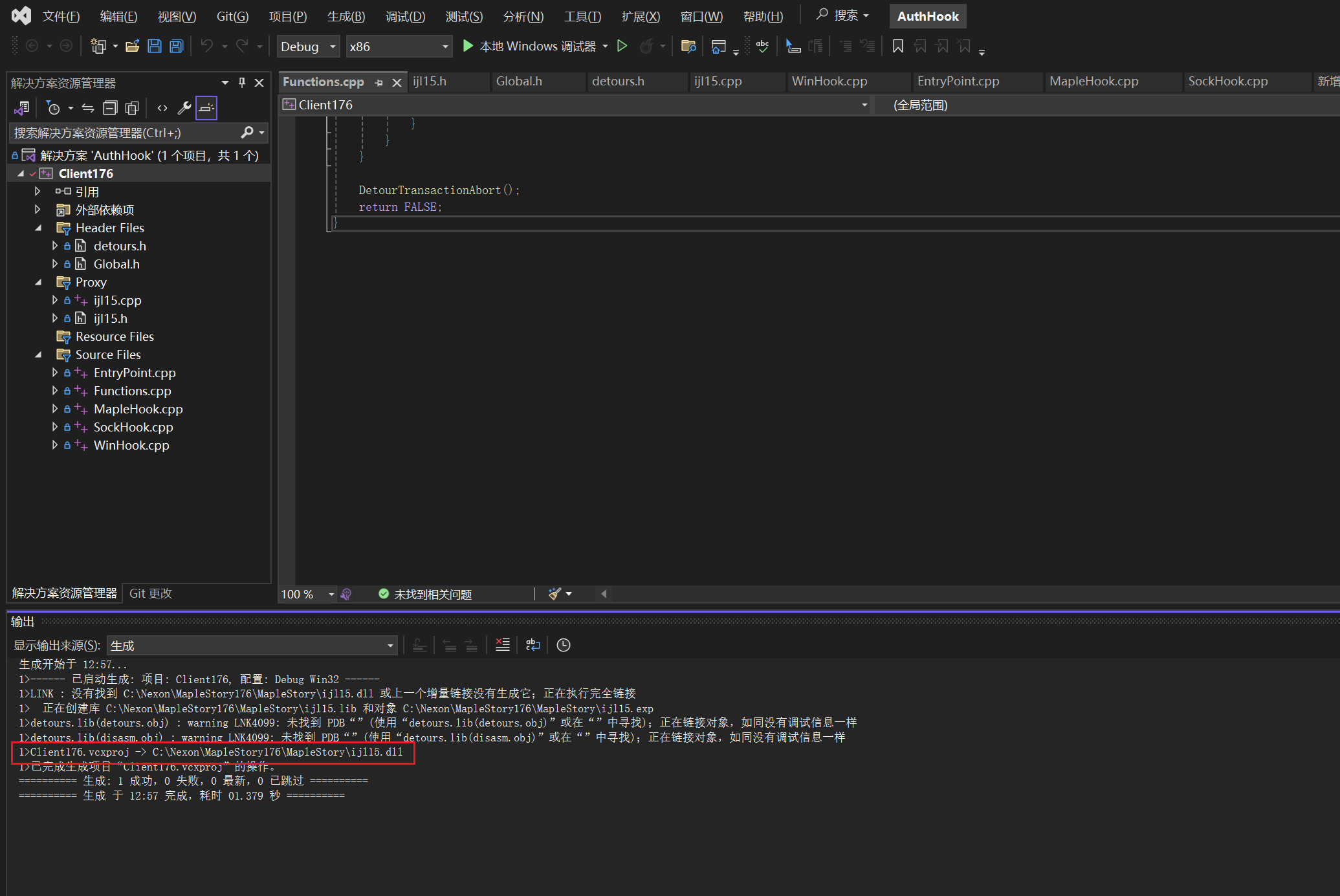Switch to the Git 更改 tab

coord(151,593)
